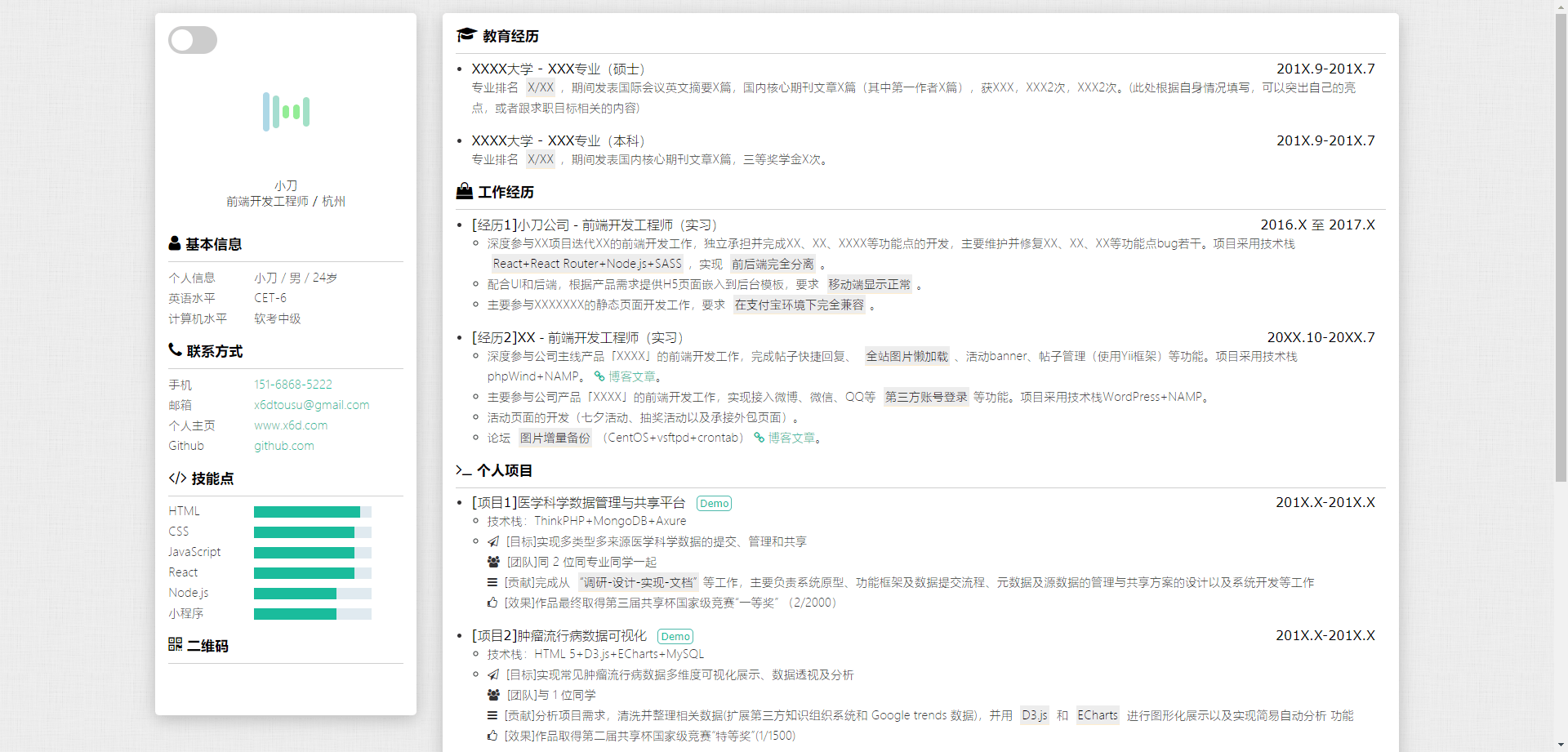This screenshot has height=752, width=1568.
Task: Click the megaphone icon before [目标] line
Action: click(492, 541)
